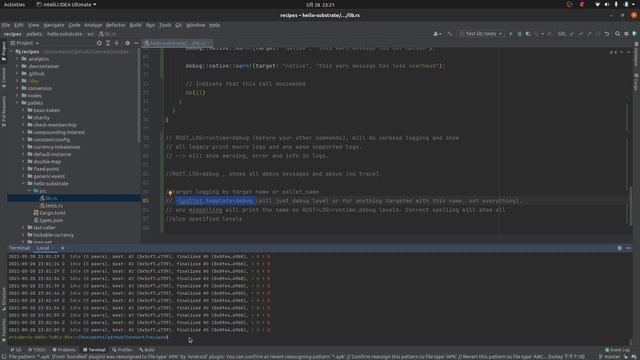Screen dimensions: 640x360
Task: Click the src breadcrumb in navigation bar
Action: 91,34
